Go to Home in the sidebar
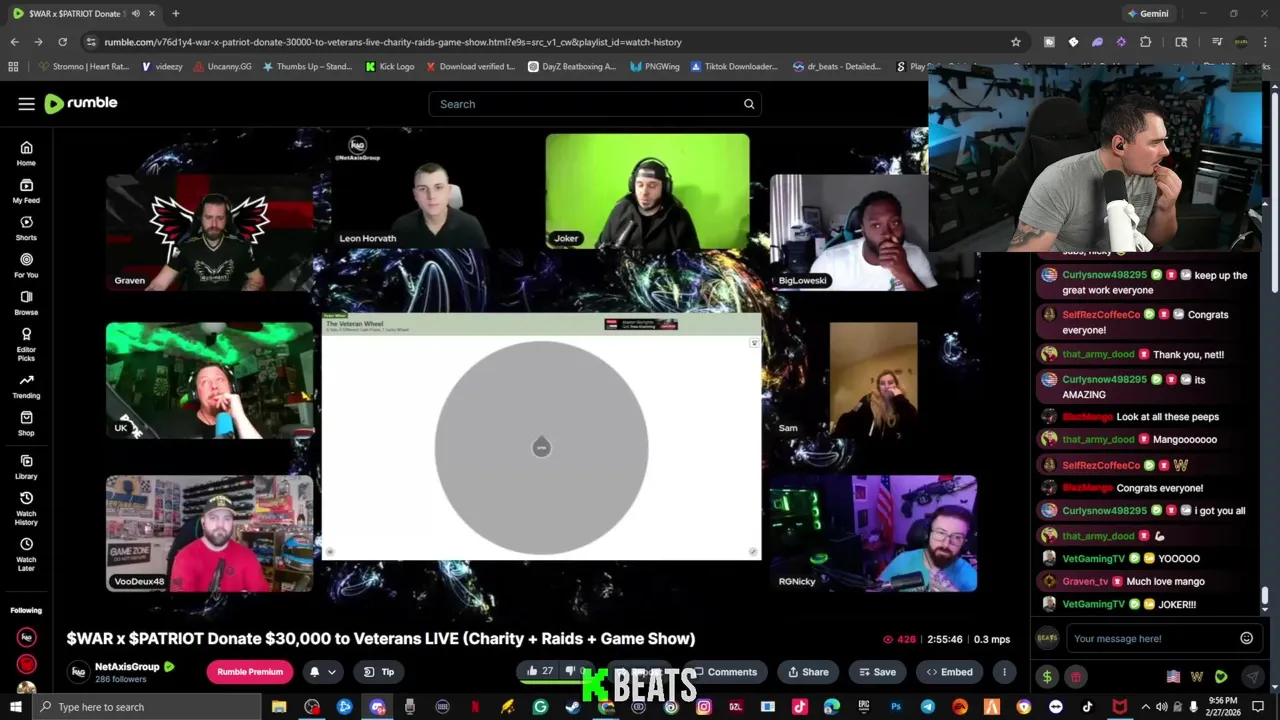The image size is (1280, 720). coord(26,153)
